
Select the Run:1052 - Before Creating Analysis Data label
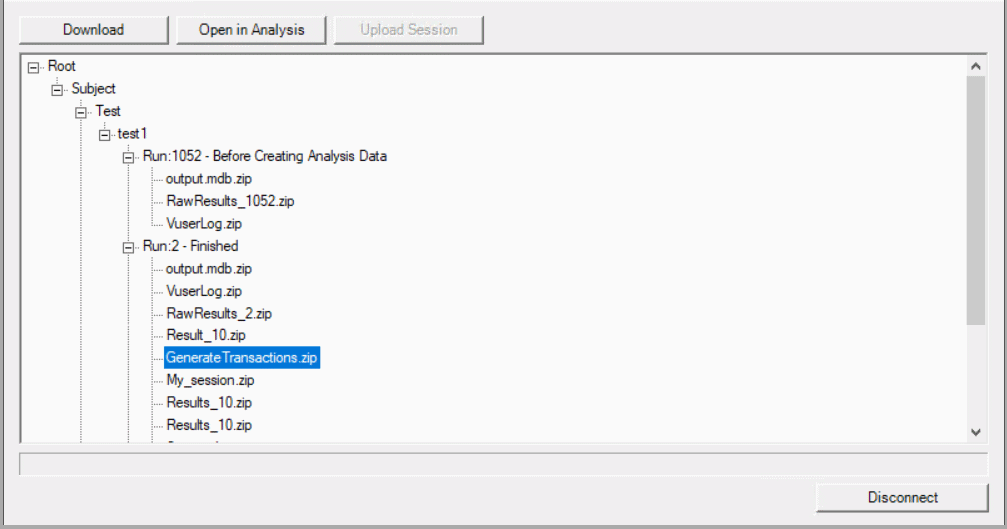(x=265, y=156)
